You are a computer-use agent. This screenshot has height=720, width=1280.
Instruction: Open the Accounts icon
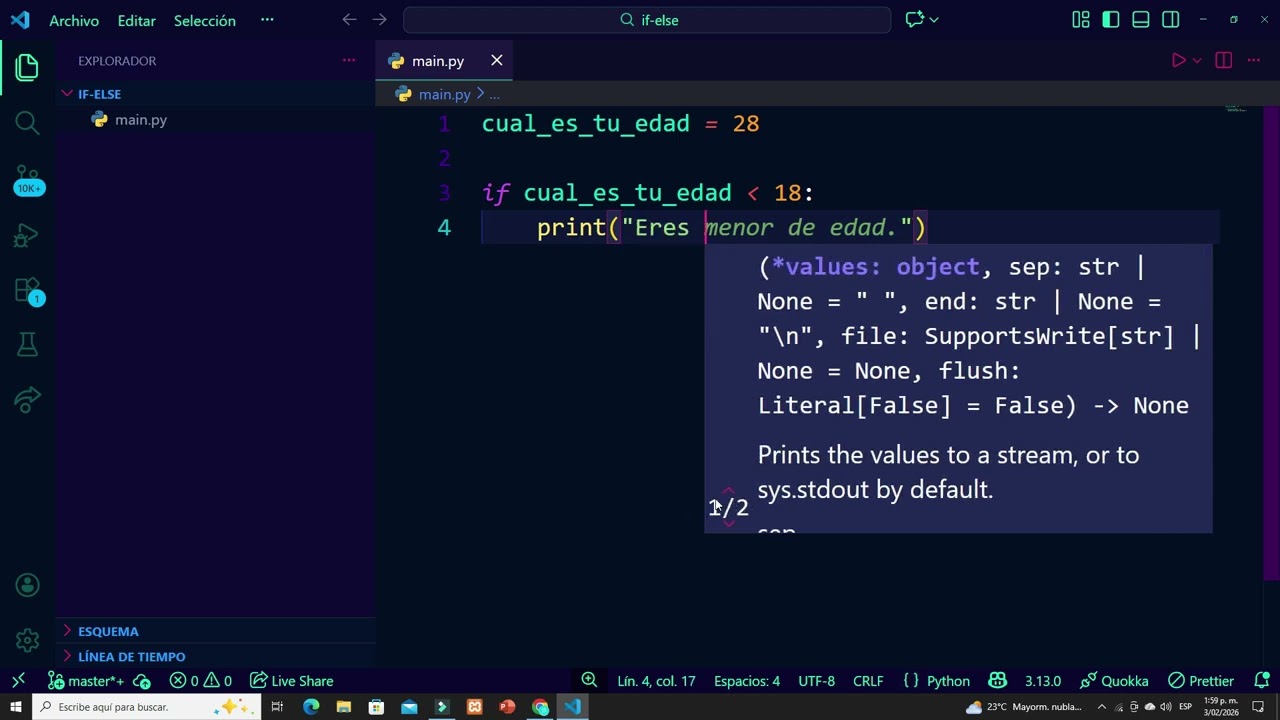pyautogui.click(x=27, y=585)
